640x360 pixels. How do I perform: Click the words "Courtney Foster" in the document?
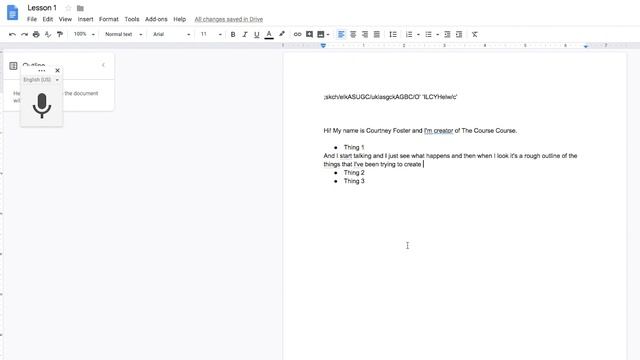click(x=388, y=131)
